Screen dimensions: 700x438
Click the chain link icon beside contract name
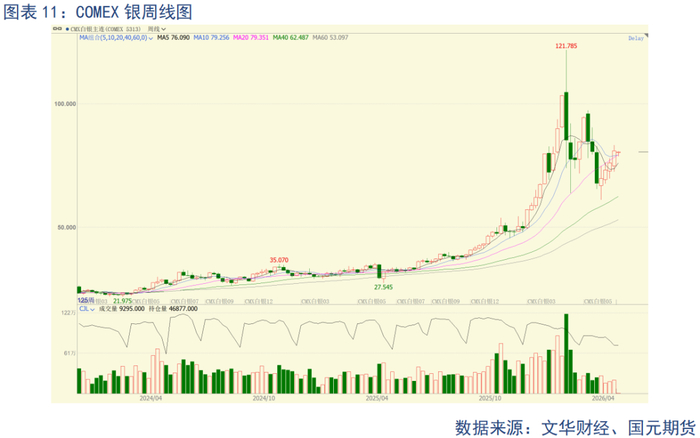[x=57, y=29]
